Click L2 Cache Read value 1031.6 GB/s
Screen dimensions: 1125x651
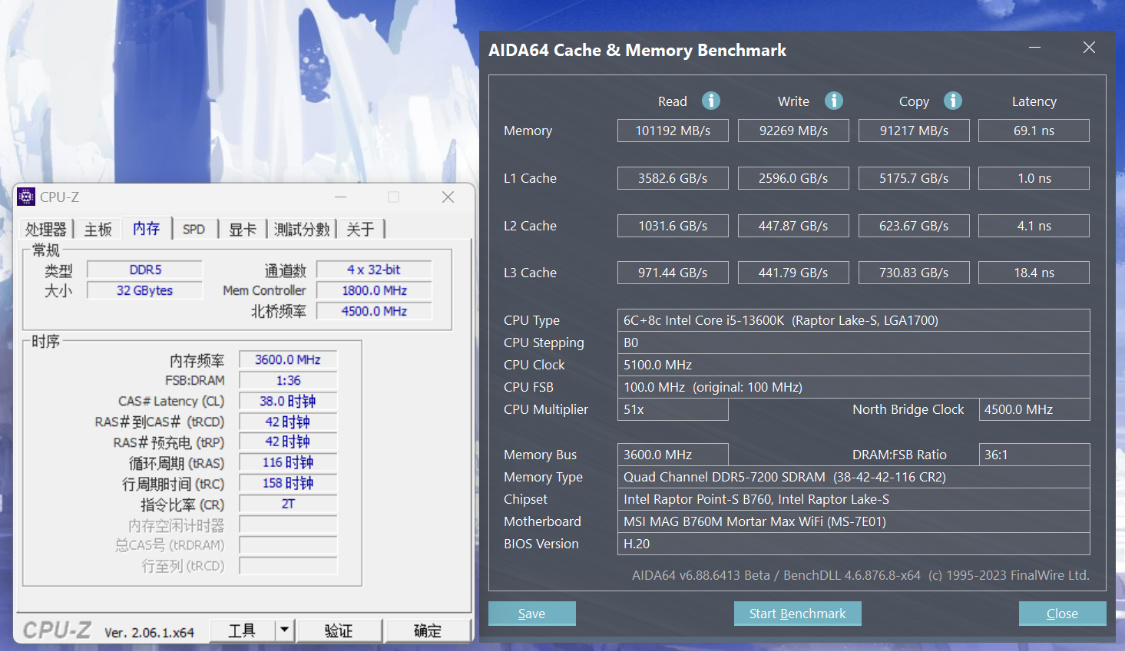tap(672, 225)
